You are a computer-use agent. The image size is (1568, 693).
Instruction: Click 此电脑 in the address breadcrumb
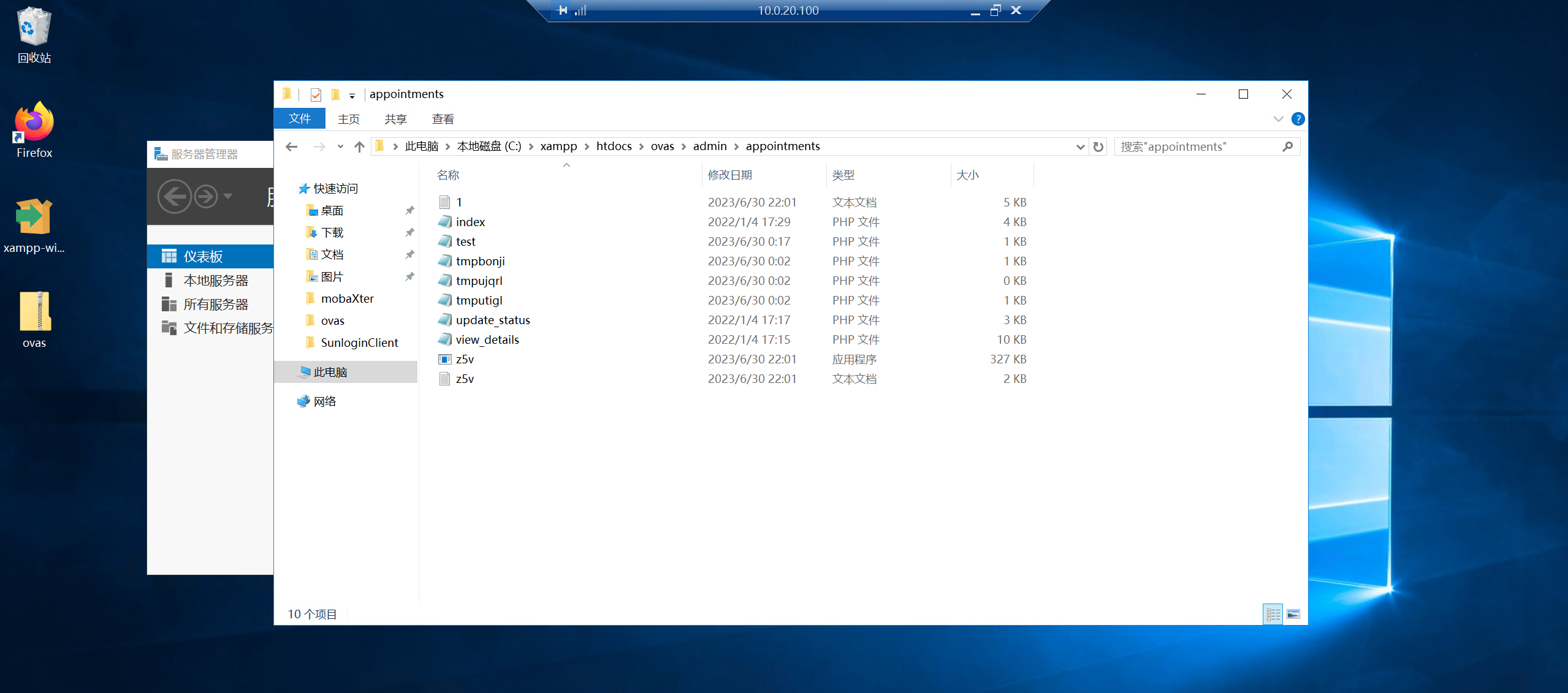point(422,146)
